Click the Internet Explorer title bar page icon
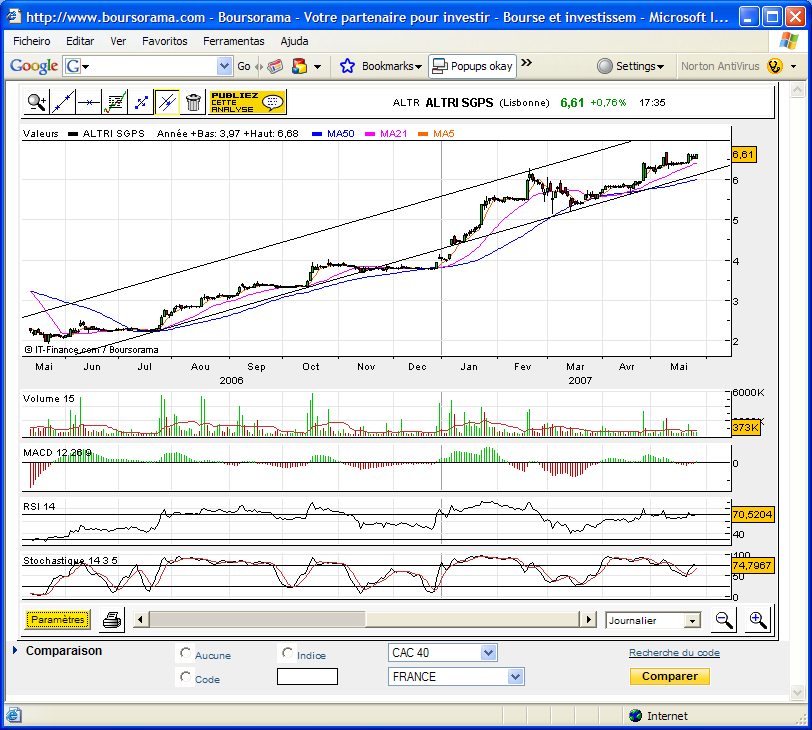Viewport: 812px width, 730px height. [13, 17]
